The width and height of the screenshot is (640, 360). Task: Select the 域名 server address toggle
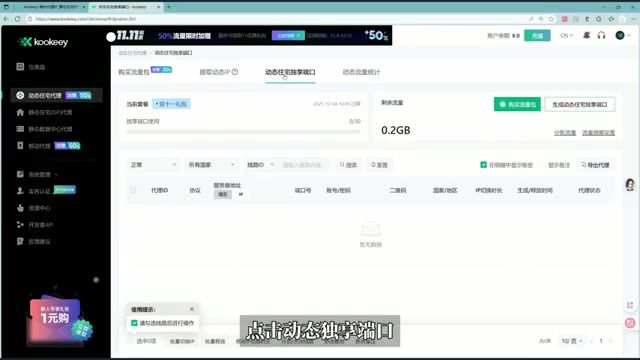pos(223,194)
